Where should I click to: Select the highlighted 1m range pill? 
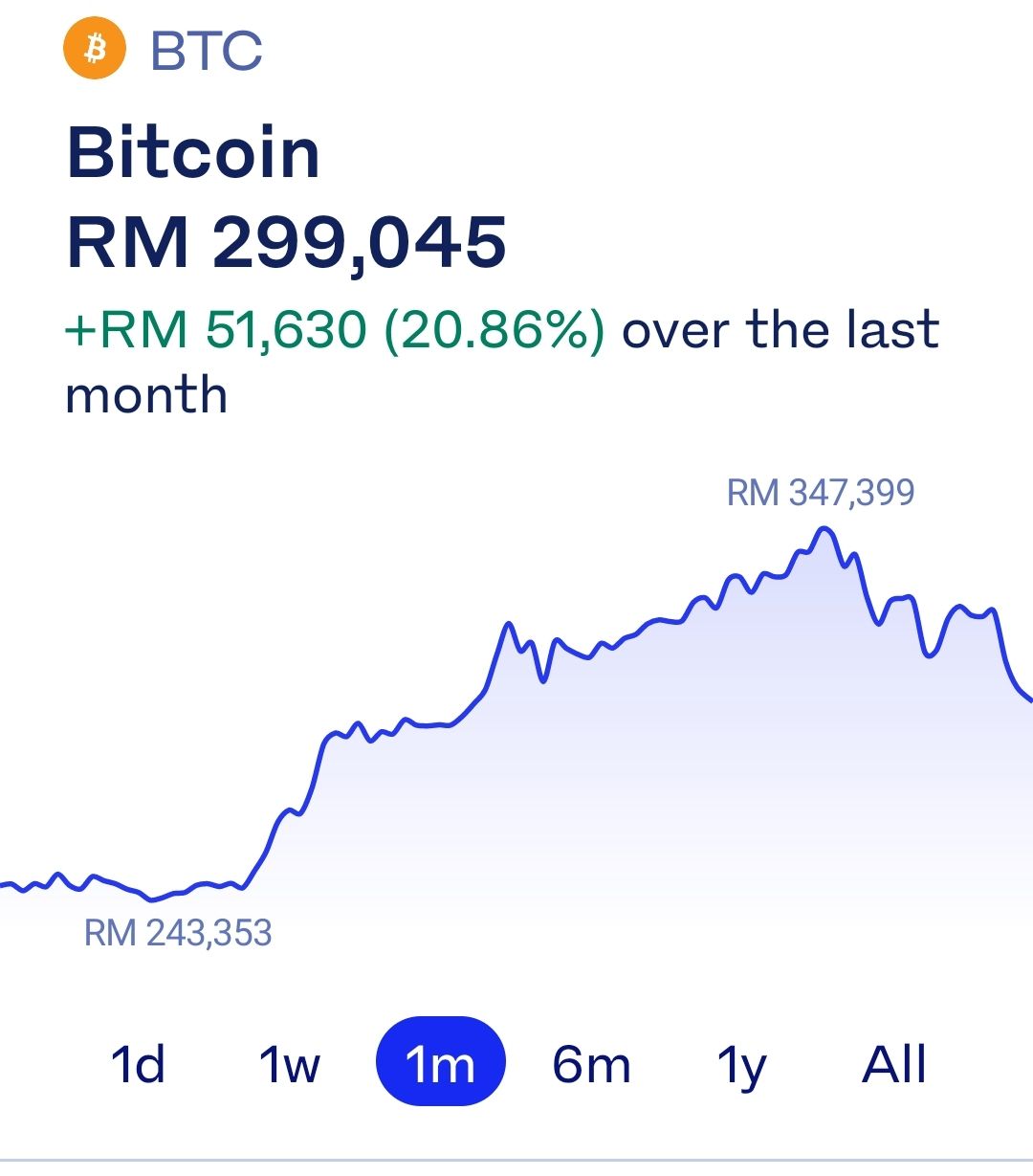click(x=440, y=1062)
